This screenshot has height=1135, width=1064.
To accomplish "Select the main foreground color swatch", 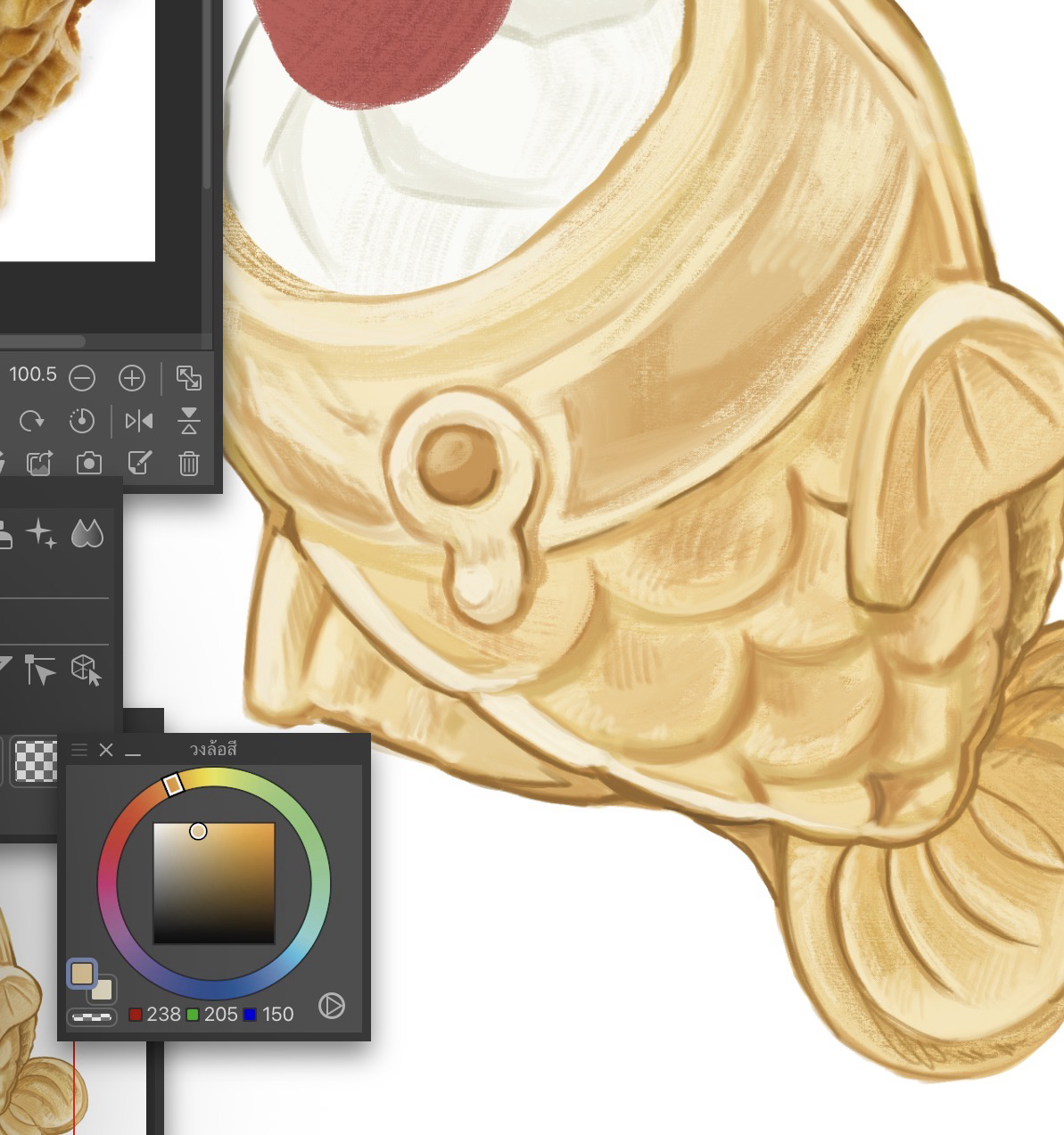I will (82, 974).
